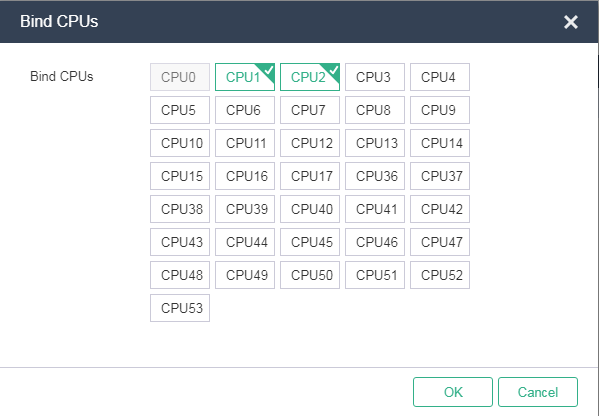Confirm CPU binding with OK
Image resolution: width=599 pixels, height=416 pixels.
(453, 392)
